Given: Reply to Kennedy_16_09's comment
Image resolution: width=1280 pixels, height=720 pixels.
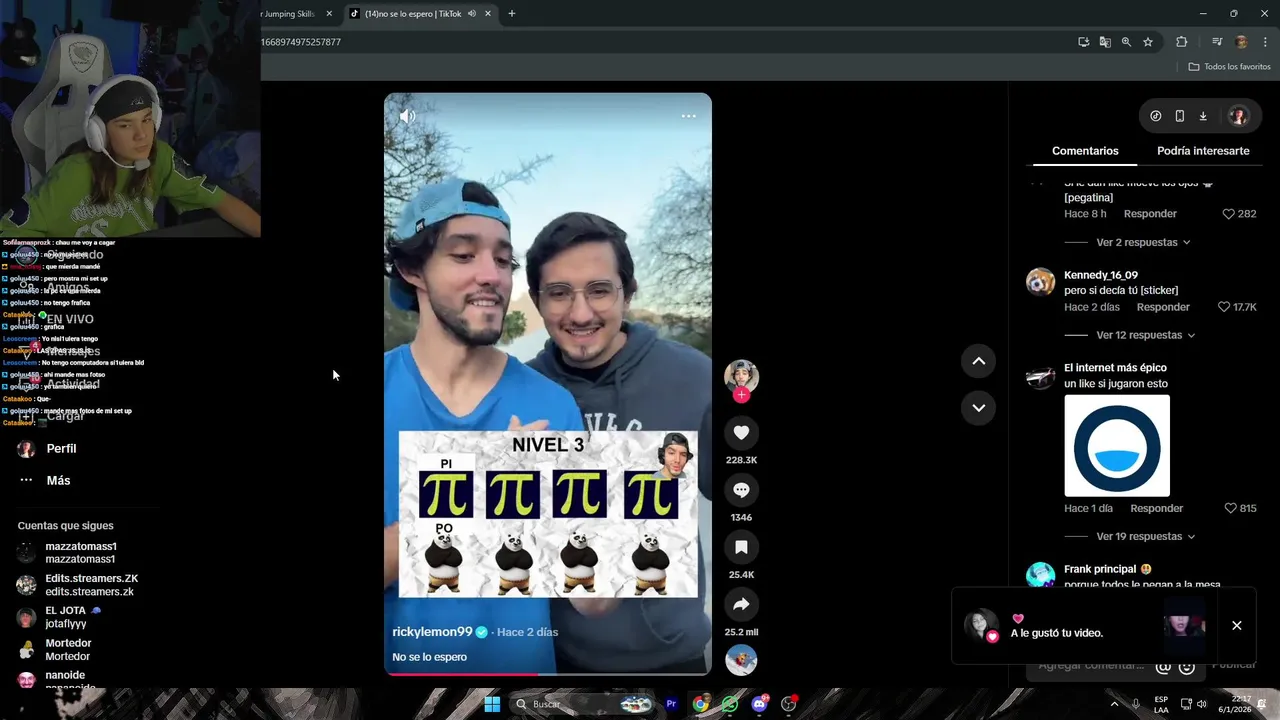Looking at the screenshot, I should pyautogui.click(x=1163, y=307).
